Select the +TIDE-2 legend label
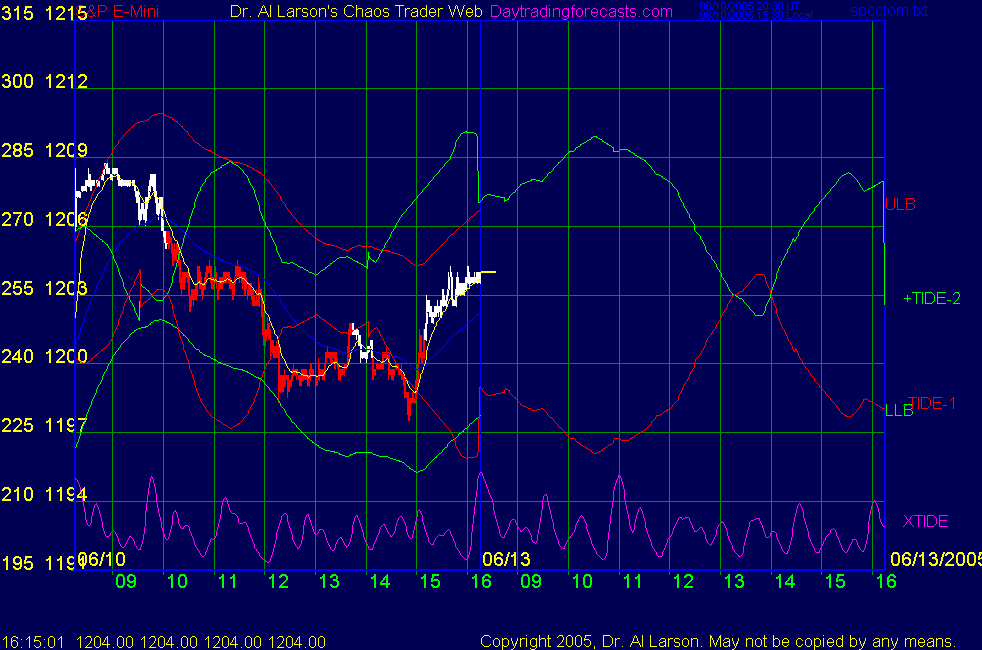Screen dimensions: 982x650 [x=931, y=298]
